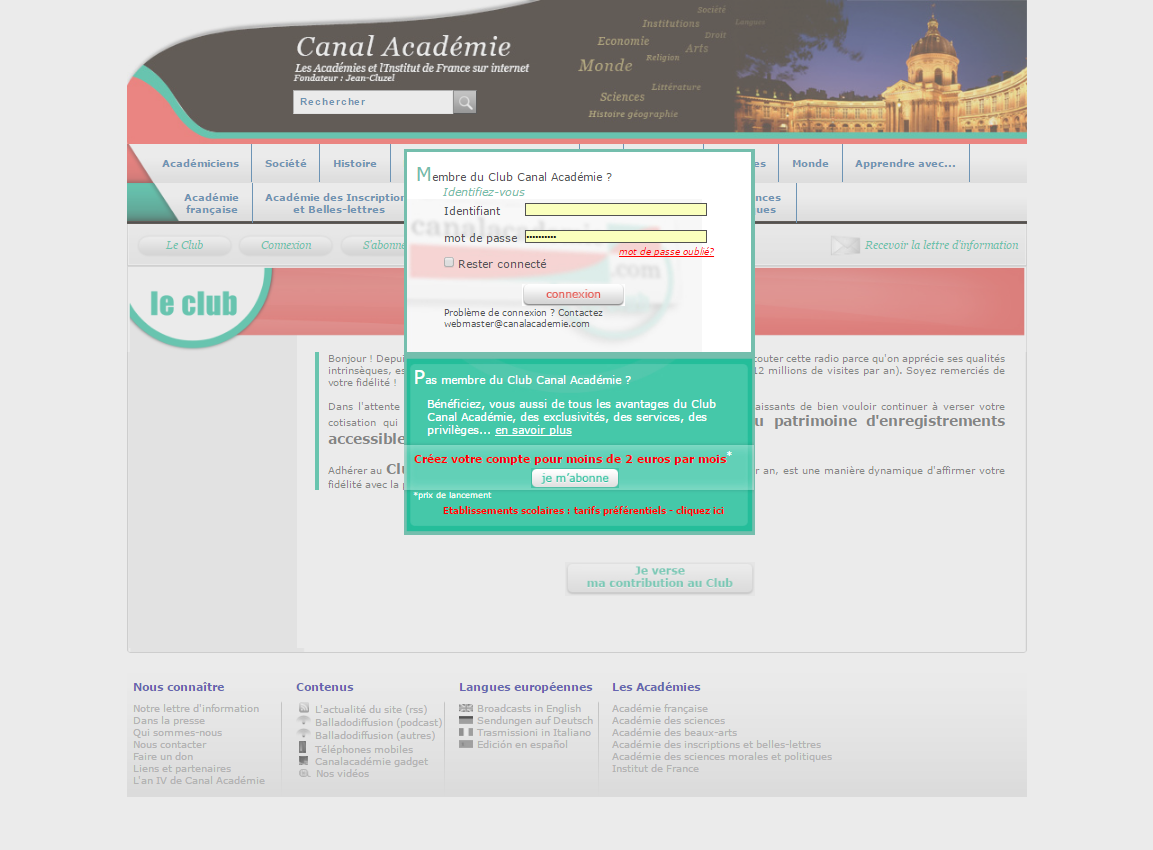Click the icon beside Canalacadémie gadget

[303, 761]
